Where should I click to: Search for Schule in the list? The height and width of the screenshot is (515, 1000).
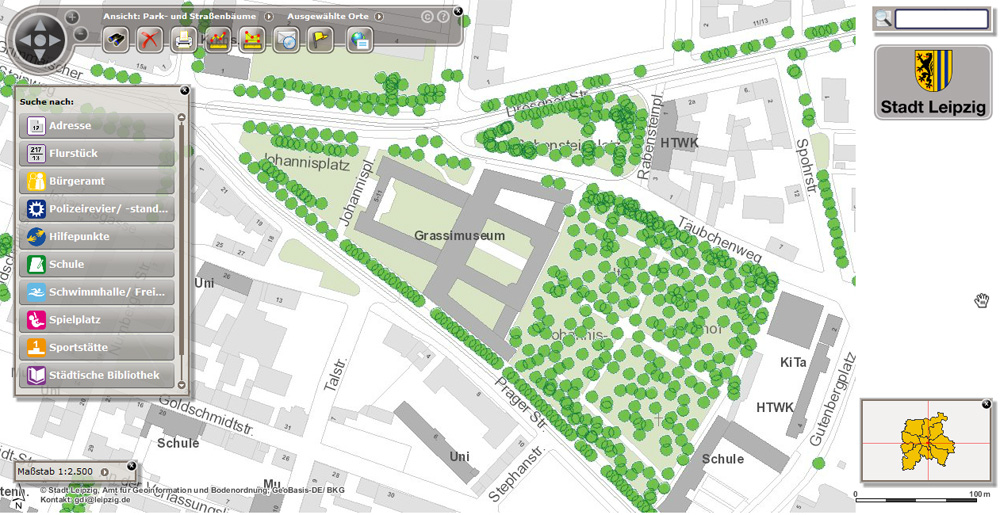click(x=97, y=264)
